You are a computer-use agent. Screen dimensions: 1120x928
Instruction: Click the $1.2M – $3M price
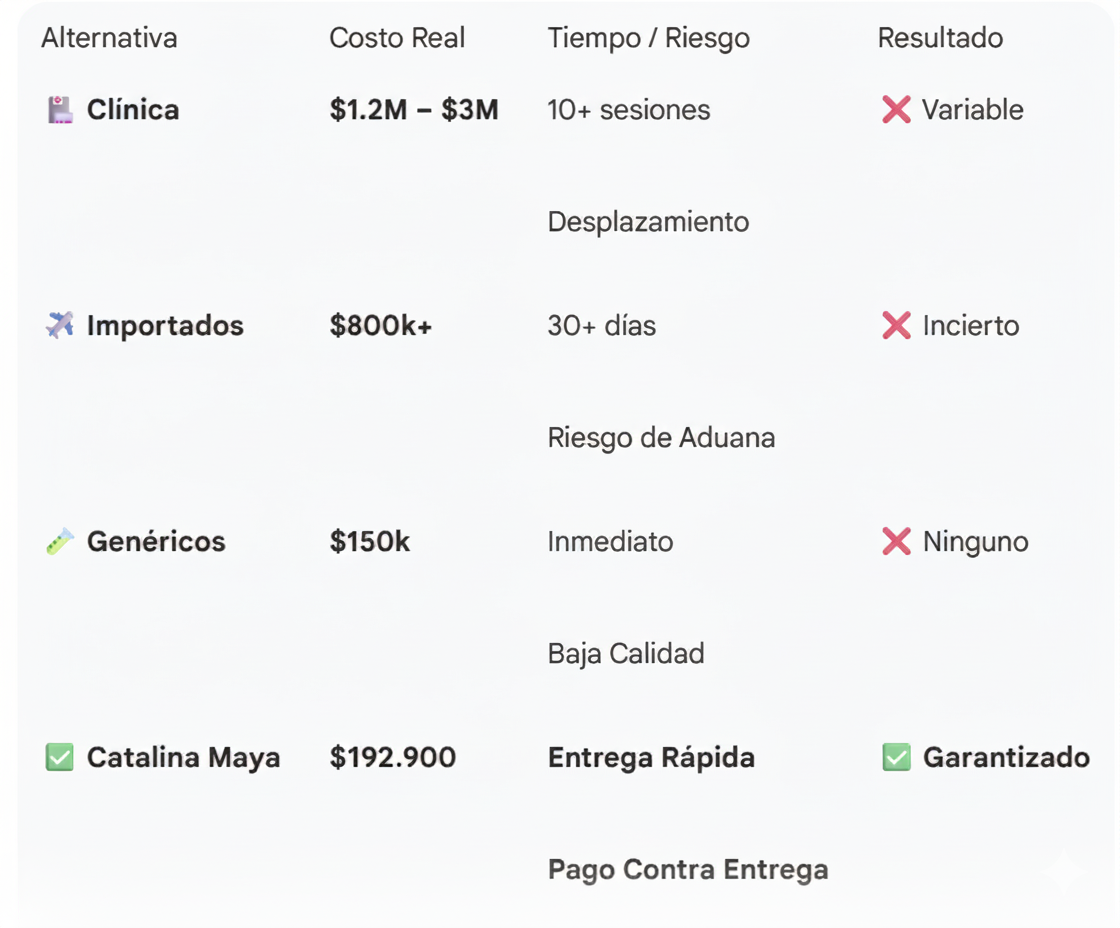414,110
